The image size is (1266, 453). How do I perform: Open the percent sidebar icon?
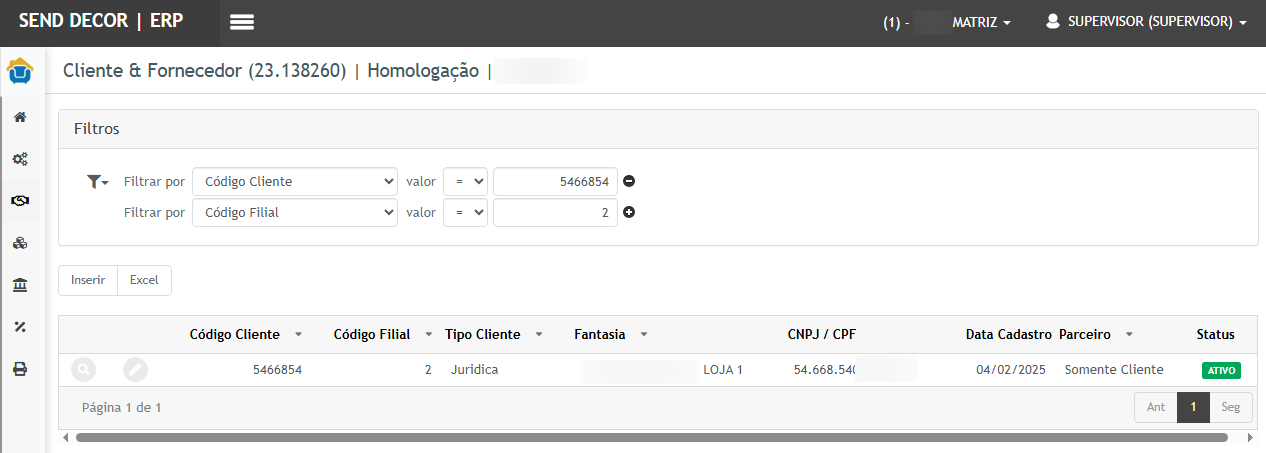[x=20, y=327]
